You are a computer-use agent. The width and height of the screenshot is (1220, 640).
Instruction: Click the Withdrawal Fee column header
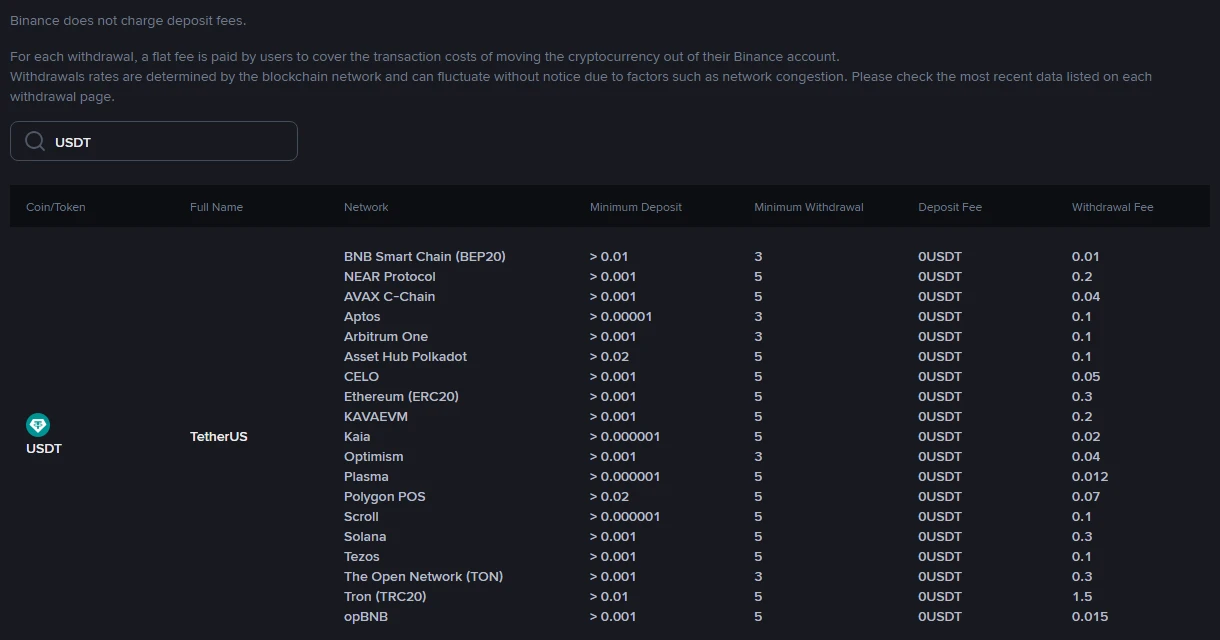tap(1113, 207)
